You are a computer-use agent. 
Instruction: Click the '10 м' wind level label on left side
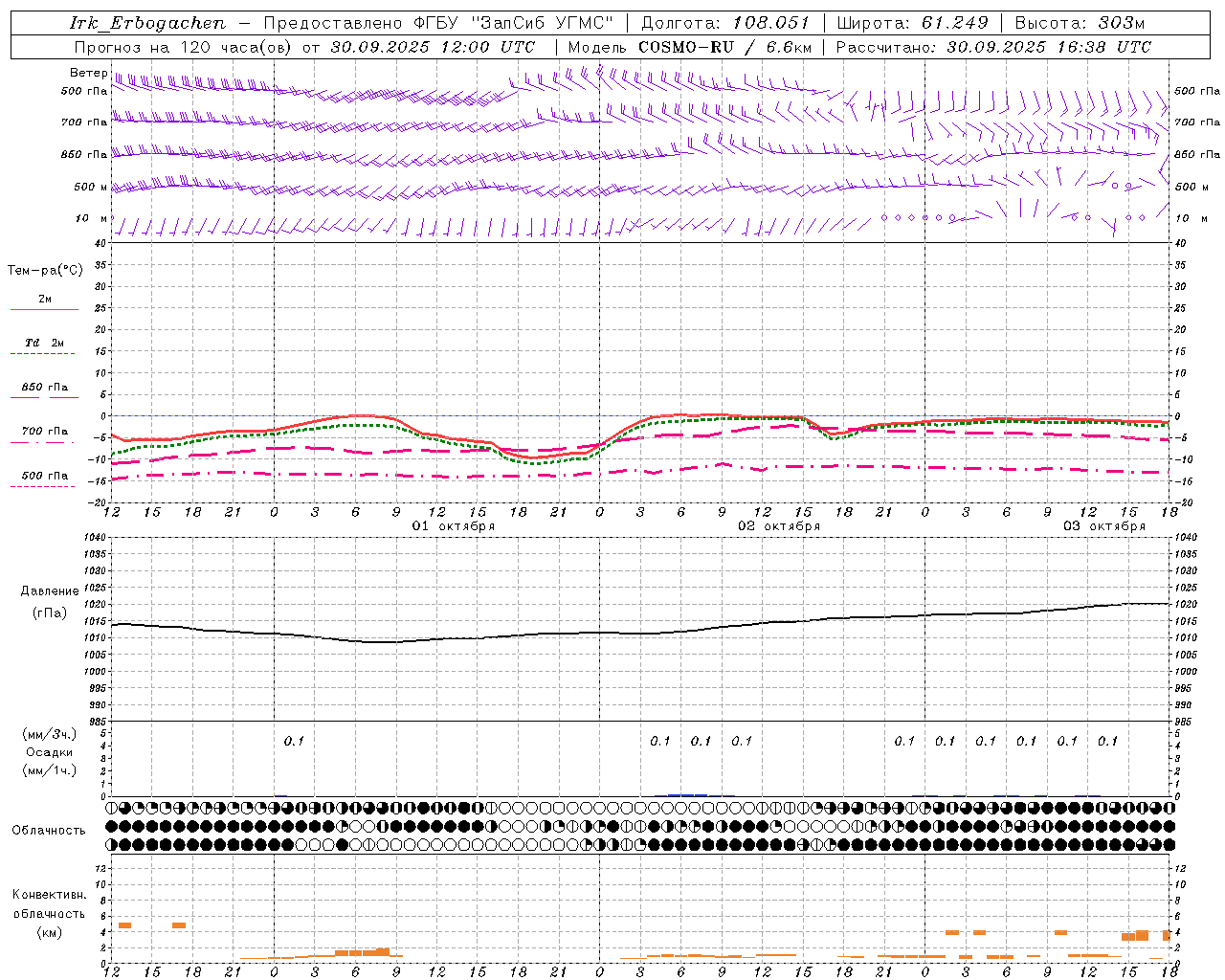click(x=91, y=219)
